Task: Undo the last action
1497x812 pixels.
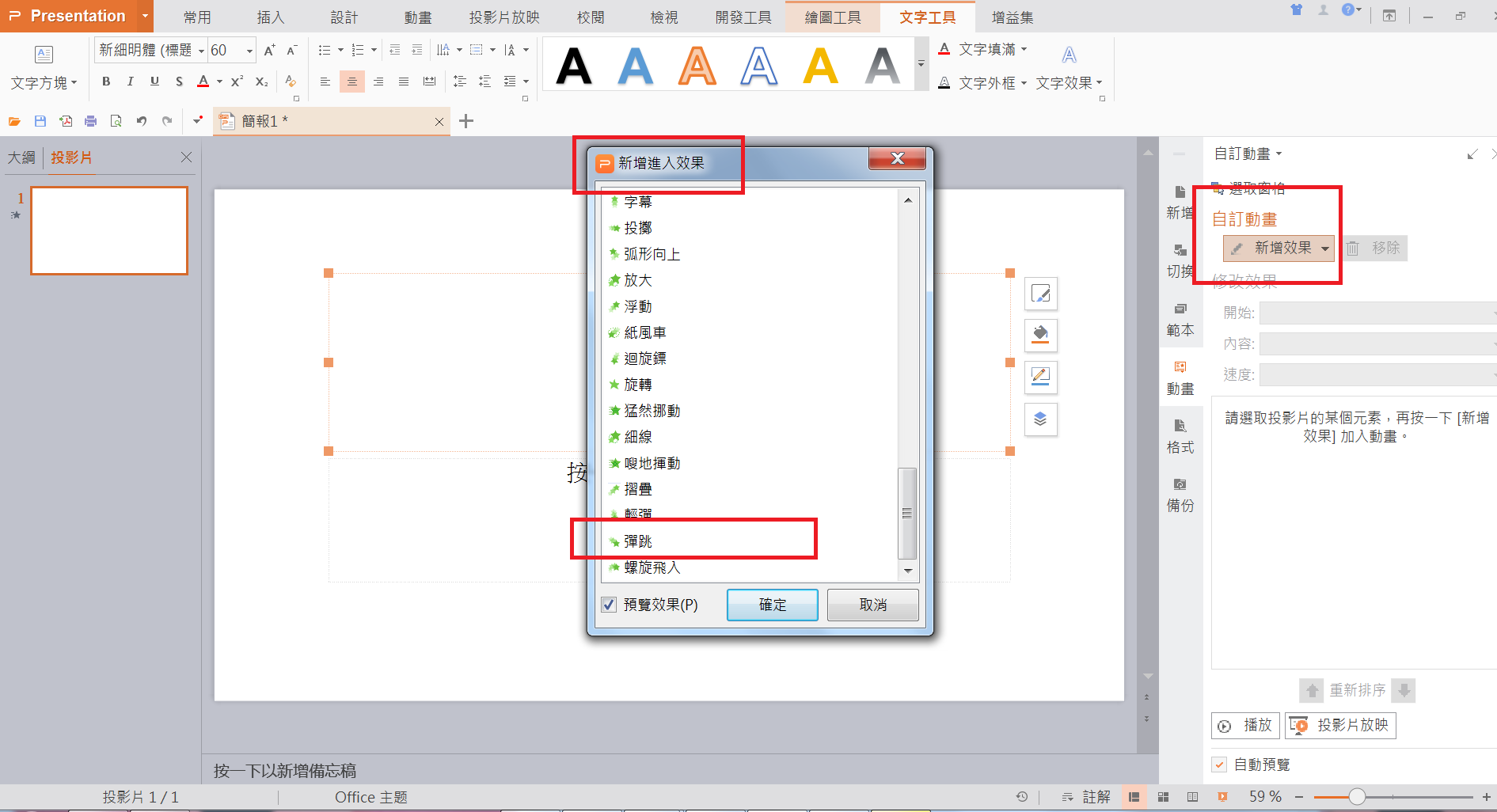Action: pos(142,121)
